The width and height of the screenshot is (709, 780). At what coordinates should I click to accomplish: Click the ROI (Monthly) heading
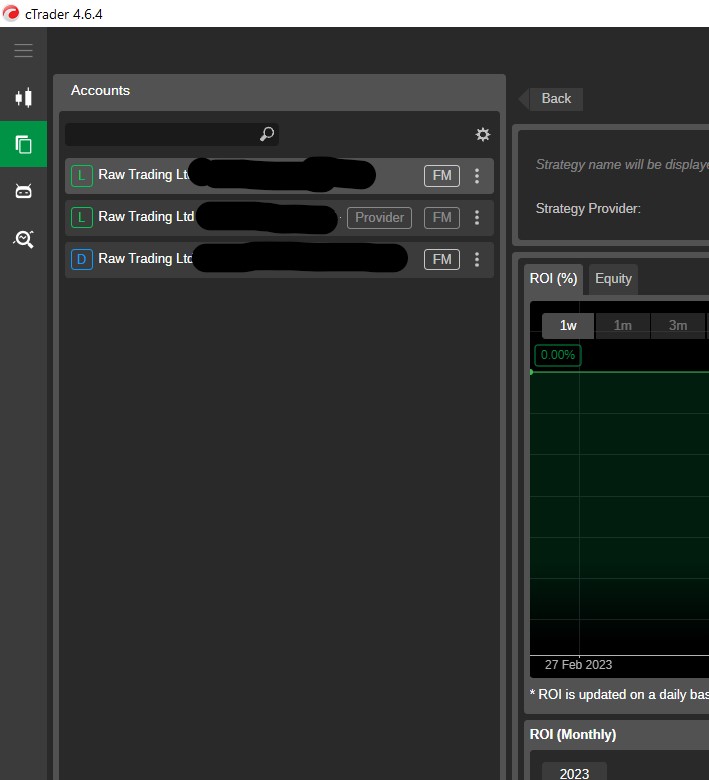click(573, 734)
